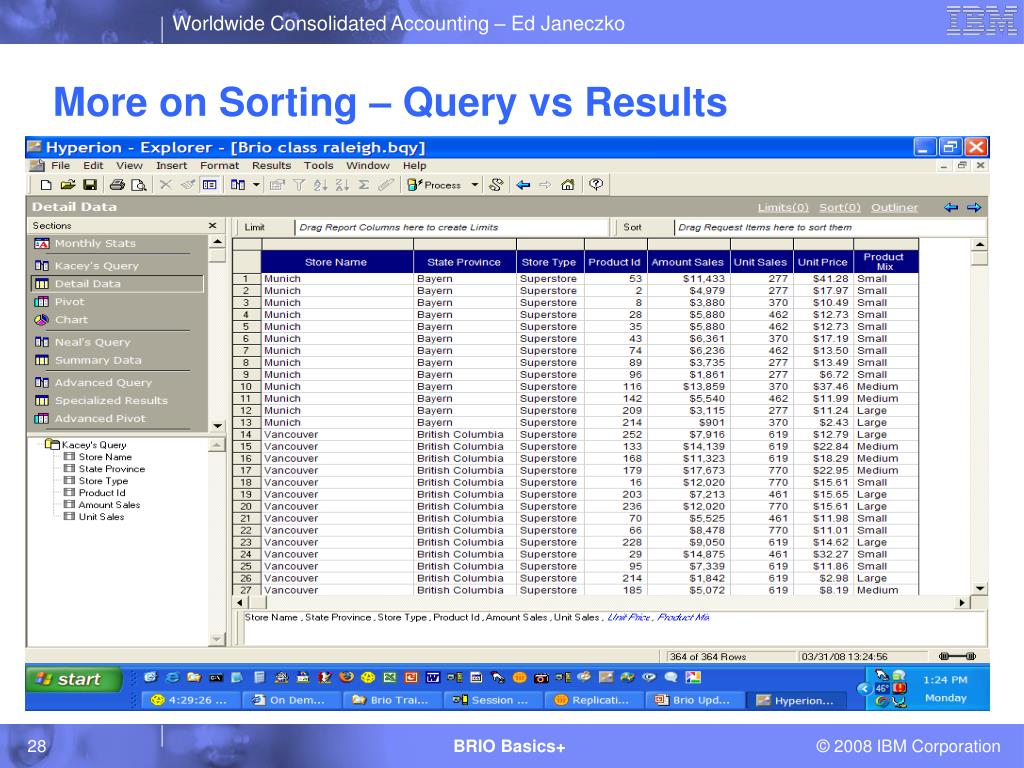Click the Delete X toolbar icon
Viewport: 1024px width, 768px height.
pos(166,185)
